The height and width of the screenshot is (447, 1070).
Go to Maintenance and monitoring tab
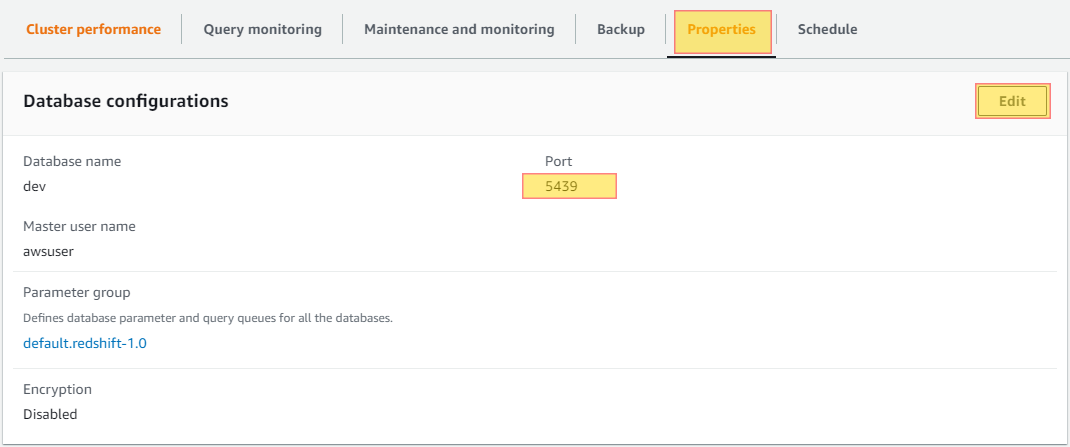click(459, 29)
